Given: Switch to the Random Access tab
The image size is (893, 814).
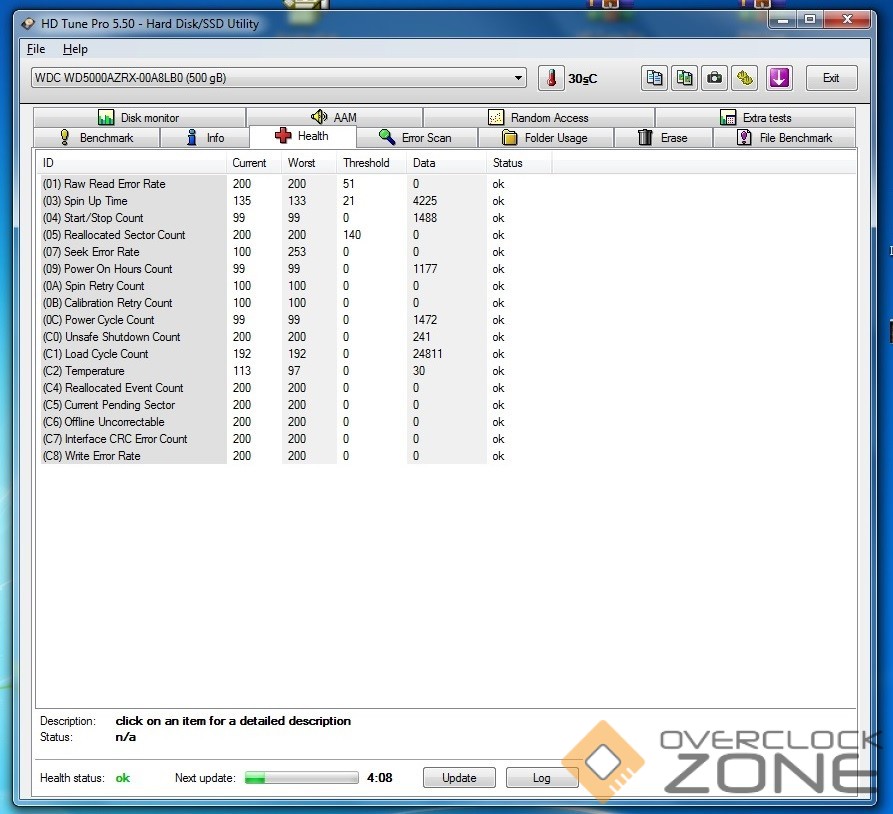Looking at the screenshot, I should click(x=539, y=117).
